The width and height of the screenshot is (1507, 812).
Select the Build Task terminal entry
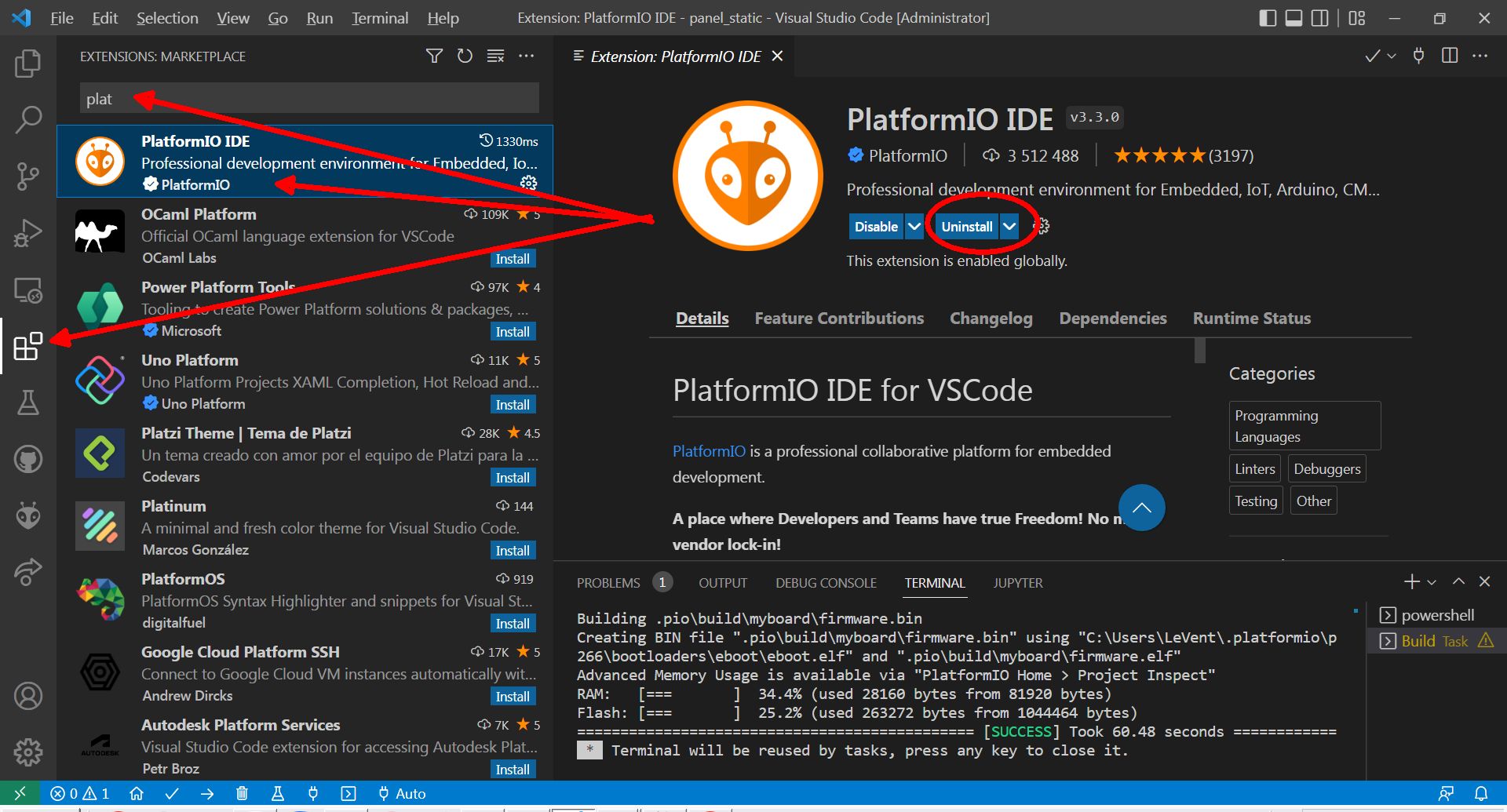(1436, 641)
